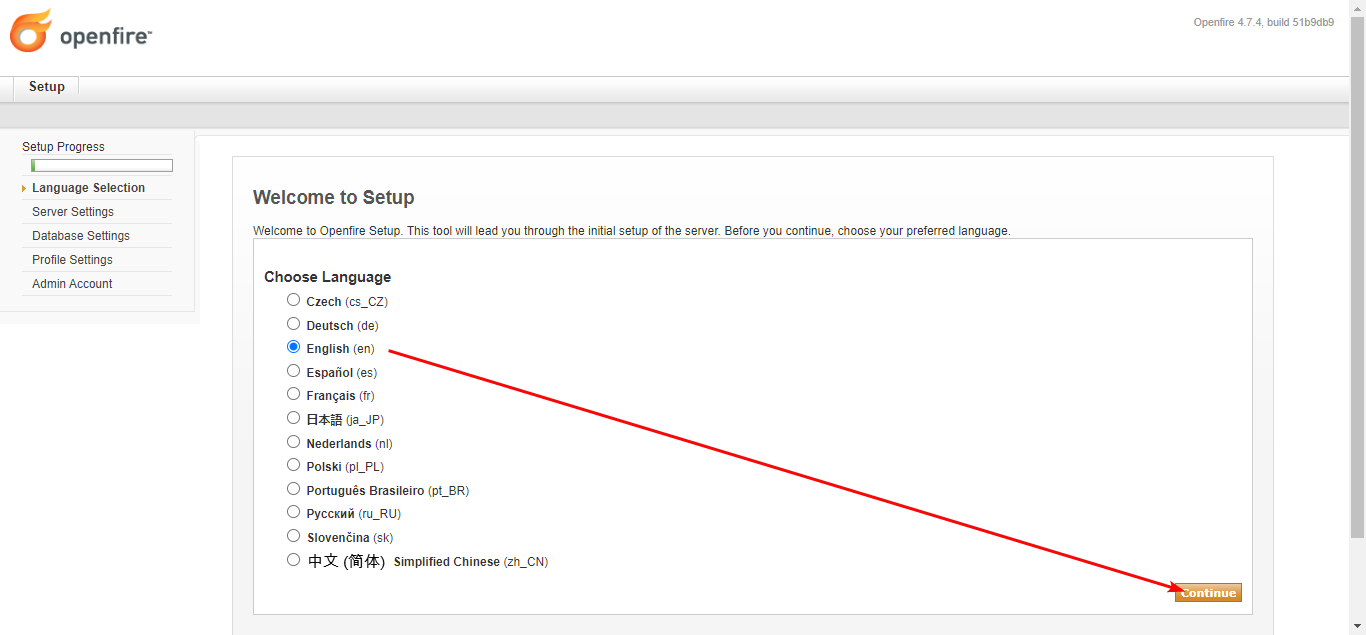Click Server Settings in setup sidebar
Screen dimensions: 1366x635
pos(73,212)
